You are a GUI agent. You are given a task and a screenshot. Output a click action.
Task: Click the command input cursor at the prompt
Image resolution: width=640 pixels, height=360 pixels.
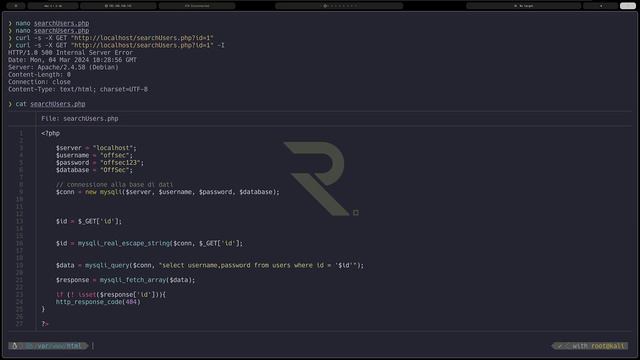pyautogui.click(x=93, y=346)
